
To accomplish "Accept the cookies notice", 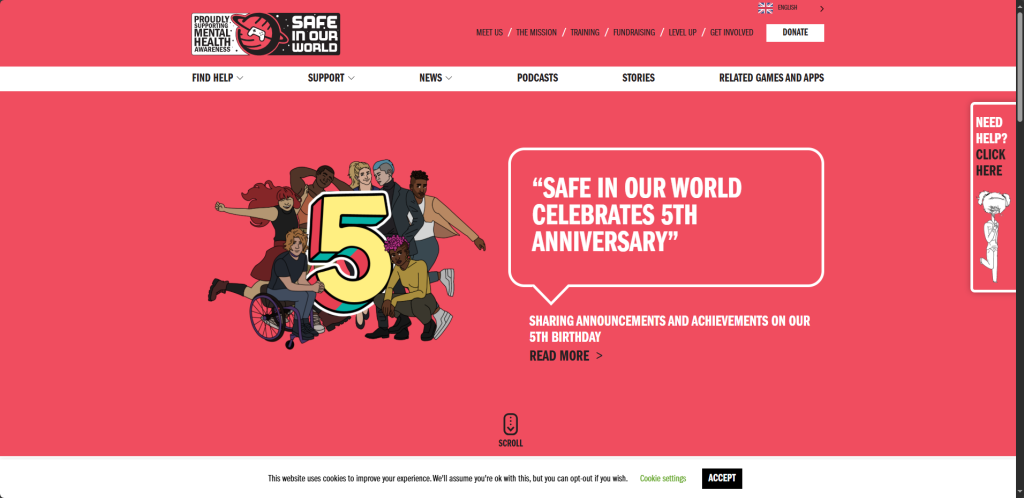I will 722,478.
